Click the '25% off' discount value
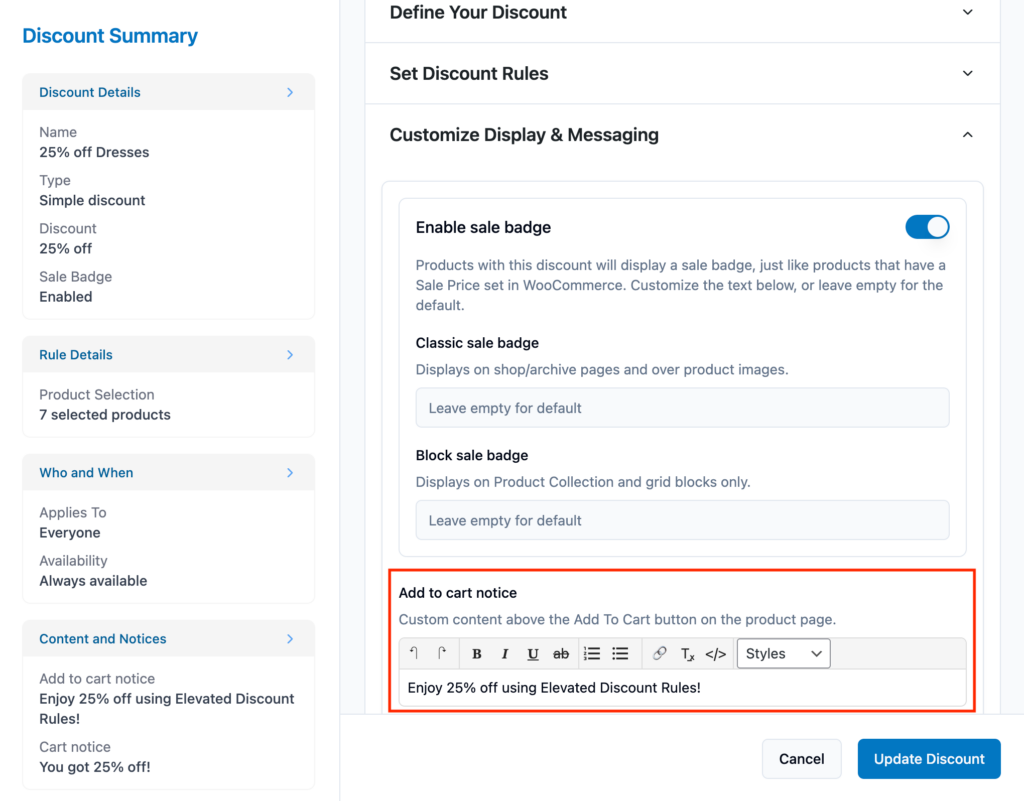The height and width of the screenshot is (801, 1024). coord(65,249)
